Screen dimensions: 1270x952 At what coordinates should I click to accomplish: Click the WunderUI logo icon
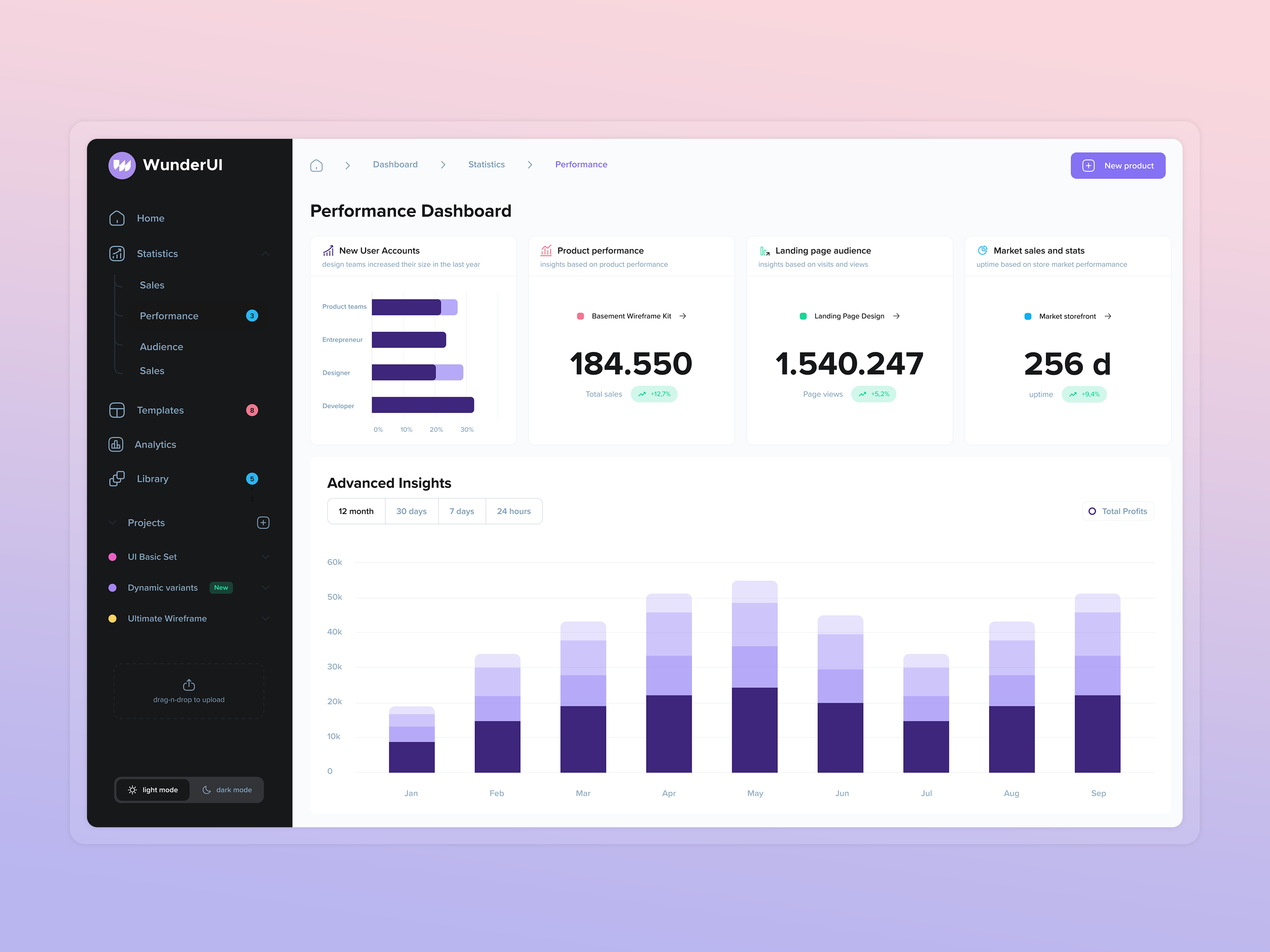pyautogui.click(x=122, y=165)
